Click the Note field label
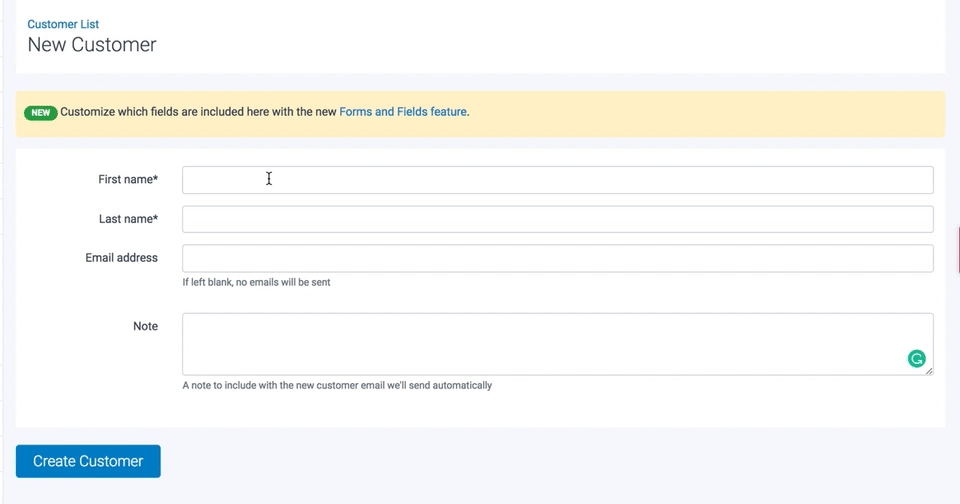The height and width of the screenshot is (504, 960). pyautogui.click(x=145, y=326)
